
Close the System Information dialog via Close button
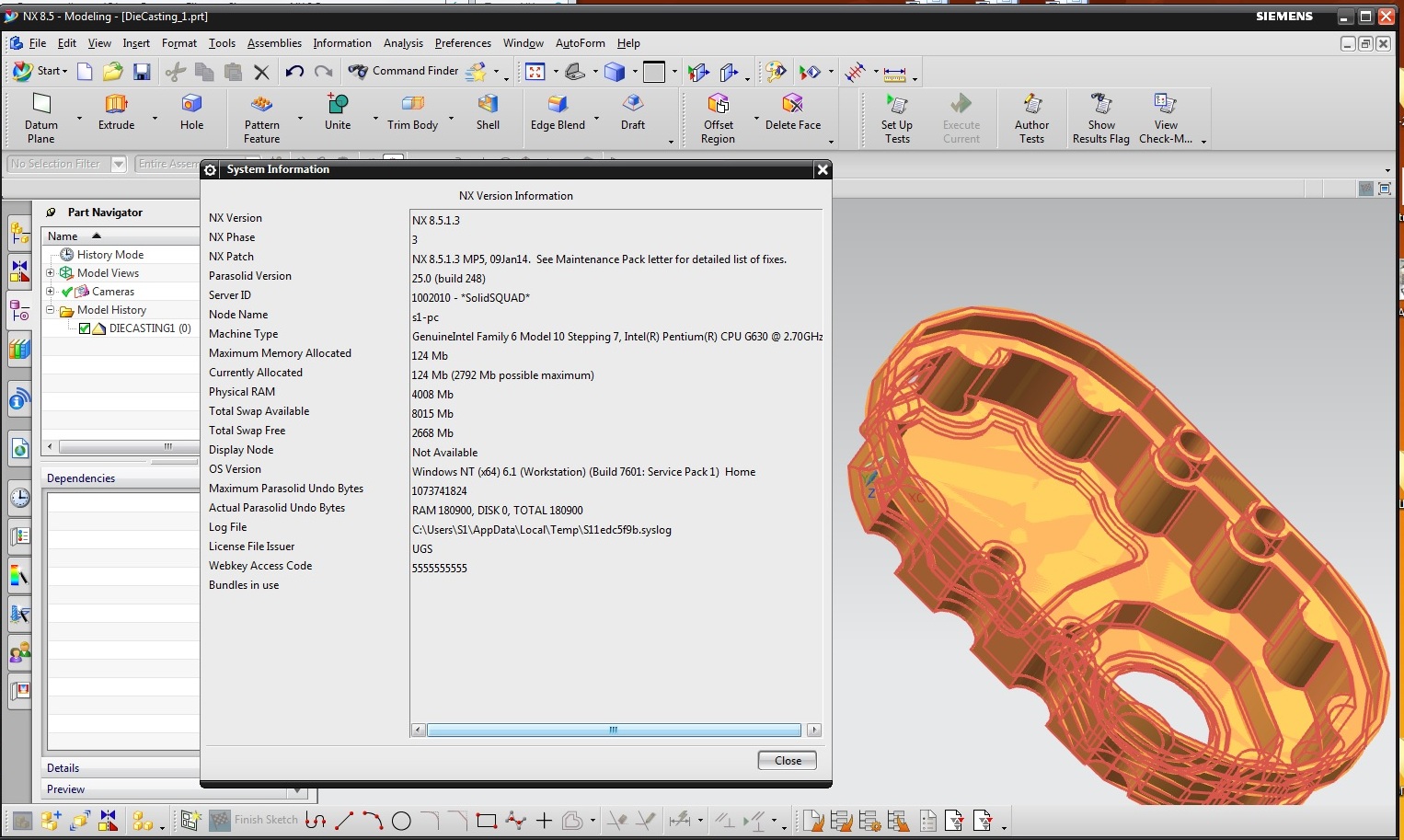[x=788, y=760]
